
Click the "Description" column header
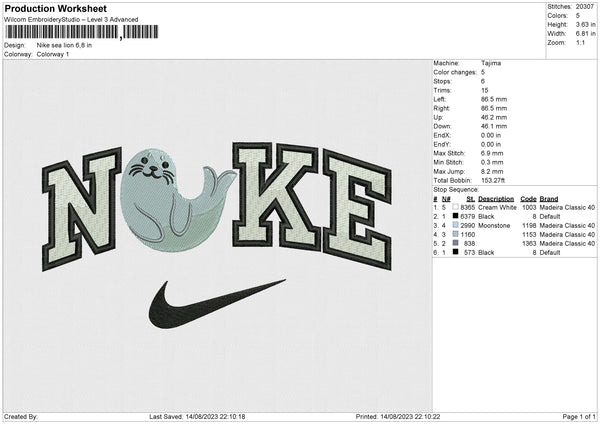tap(496, 199)
